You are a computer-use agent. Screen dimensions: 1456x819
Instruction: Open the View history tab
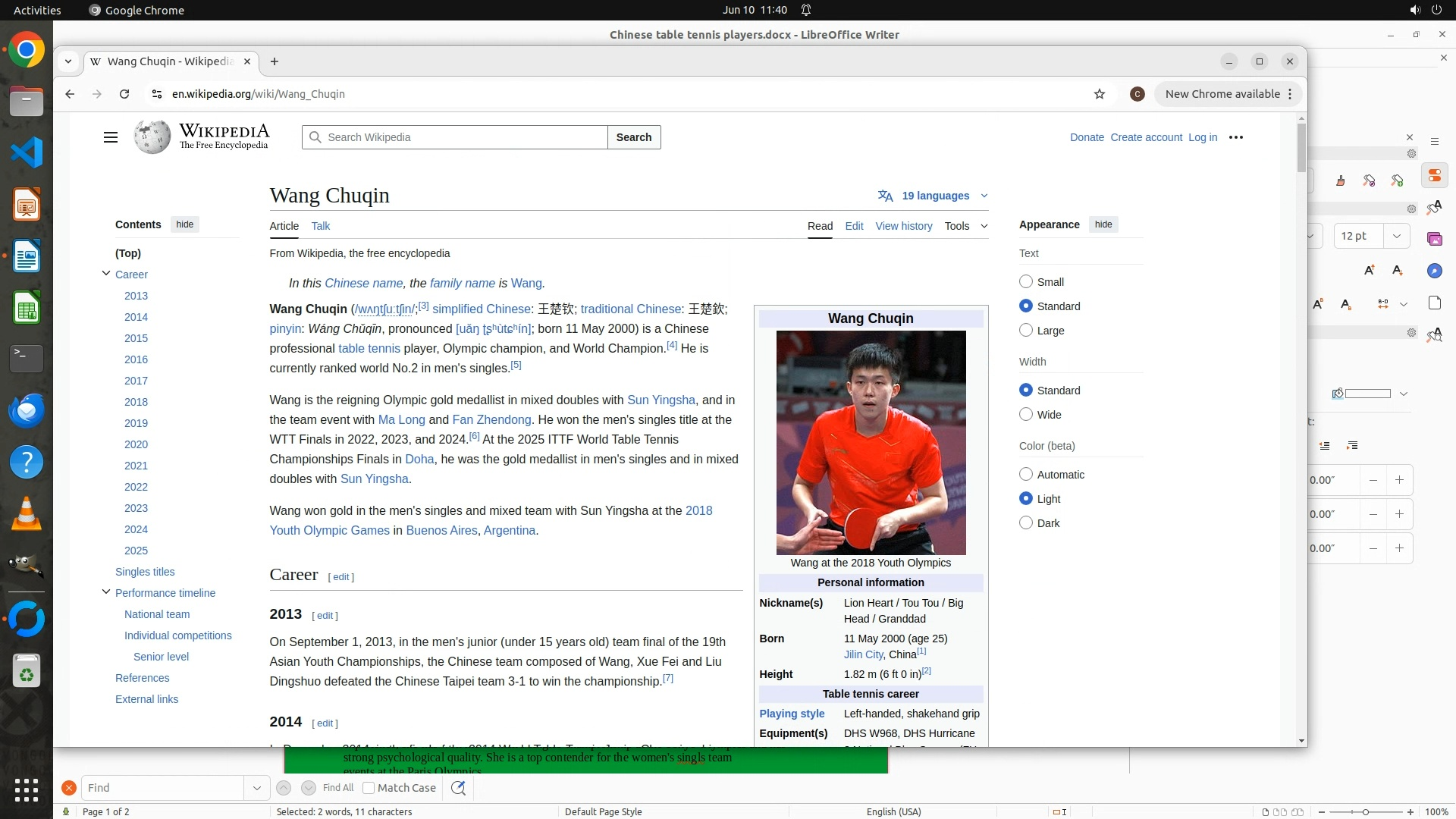tap(903, 226)
